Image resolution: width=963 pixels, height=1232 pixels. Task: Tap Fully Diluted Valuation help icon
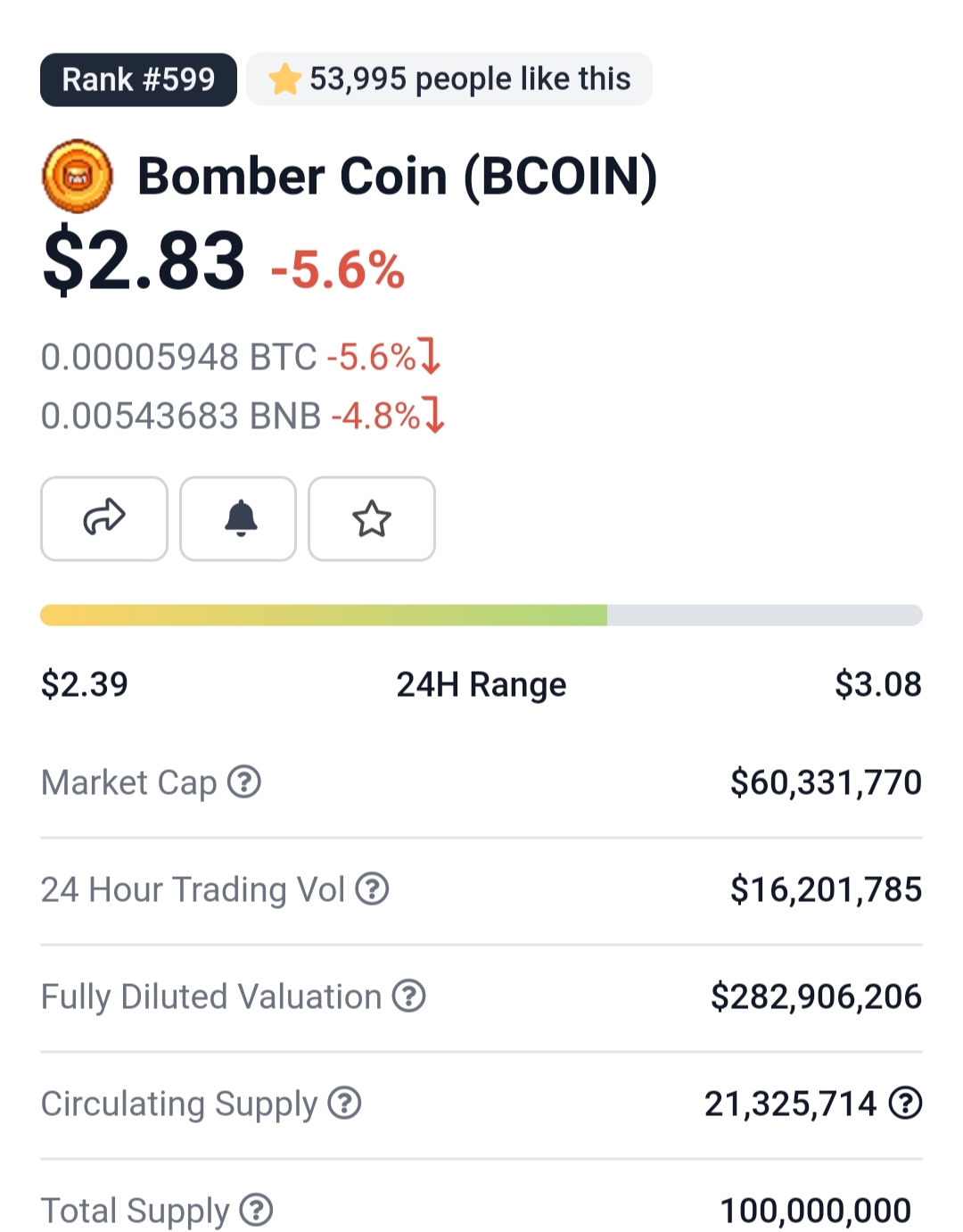409,996
